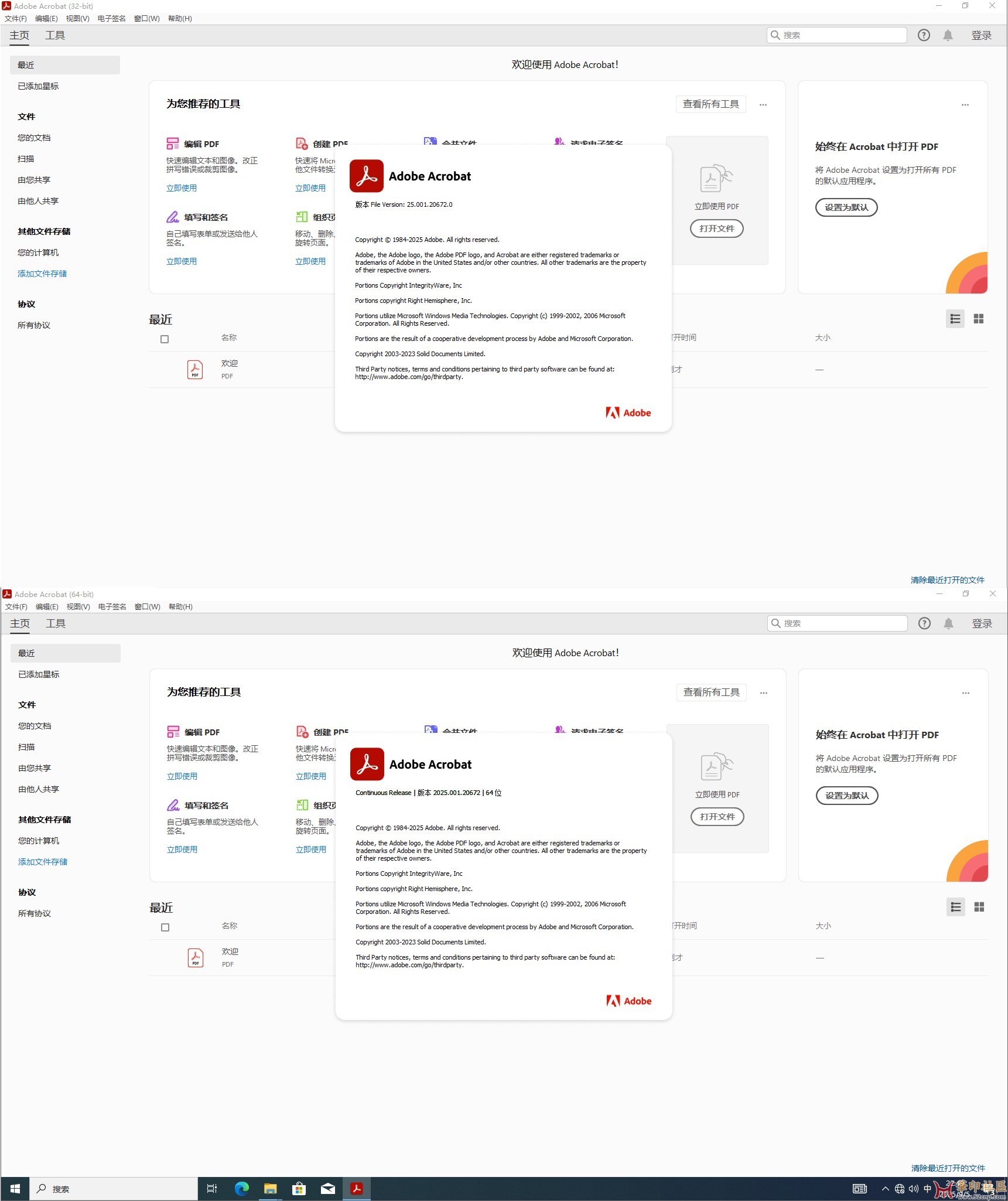
Task: Click the Fill & Sign icon in 32-bit window
Action: coord(173,217)
